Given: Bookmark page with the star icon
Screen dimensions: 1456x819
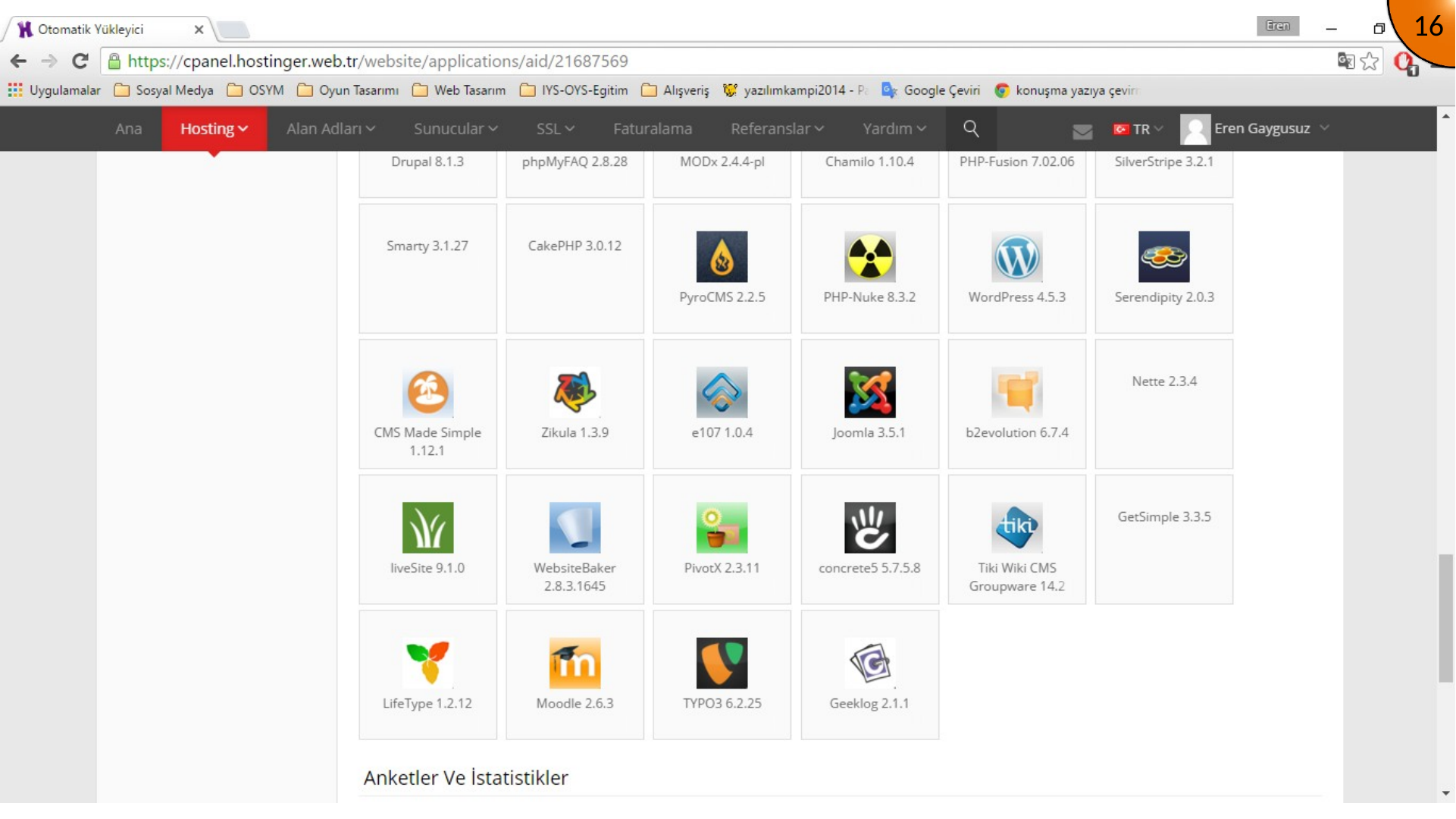Looking at the screenshot, I should pos(1369,61).
